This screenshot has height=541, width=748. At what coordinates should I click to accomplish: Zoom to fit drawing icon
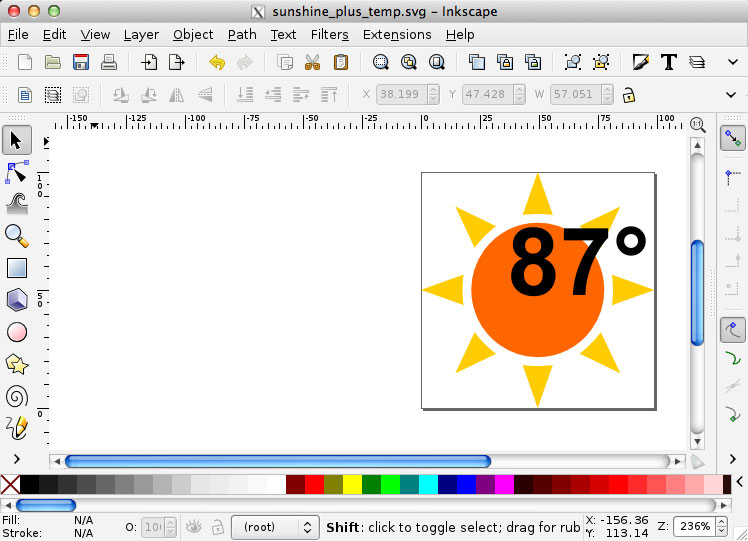(409, 62)
